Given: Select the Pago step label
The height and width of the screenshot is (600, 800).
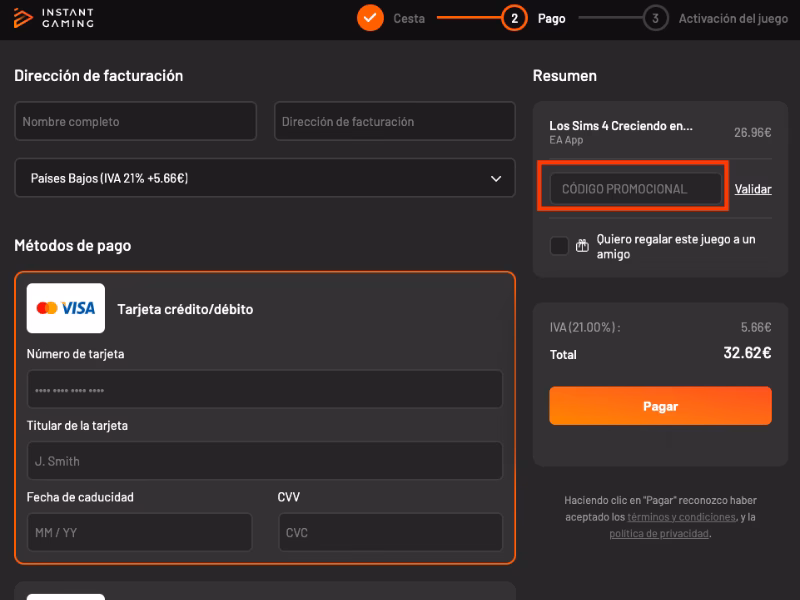Looking at the screenshot, I should pyautogui.click(x=552, y=18).
